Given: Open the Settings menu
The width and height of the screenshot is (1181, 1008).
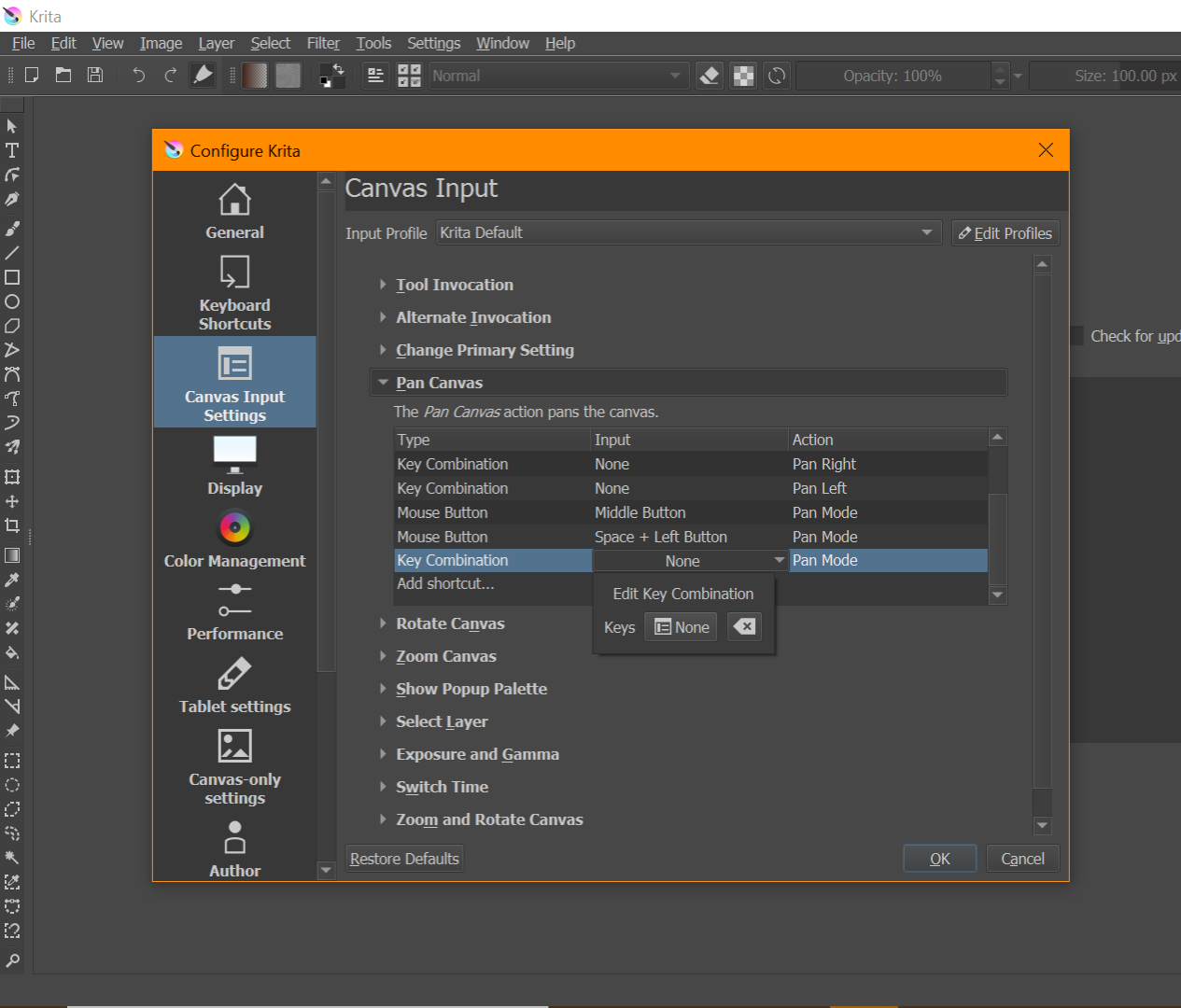Looking at the screenshot, I should click(433, 43).
